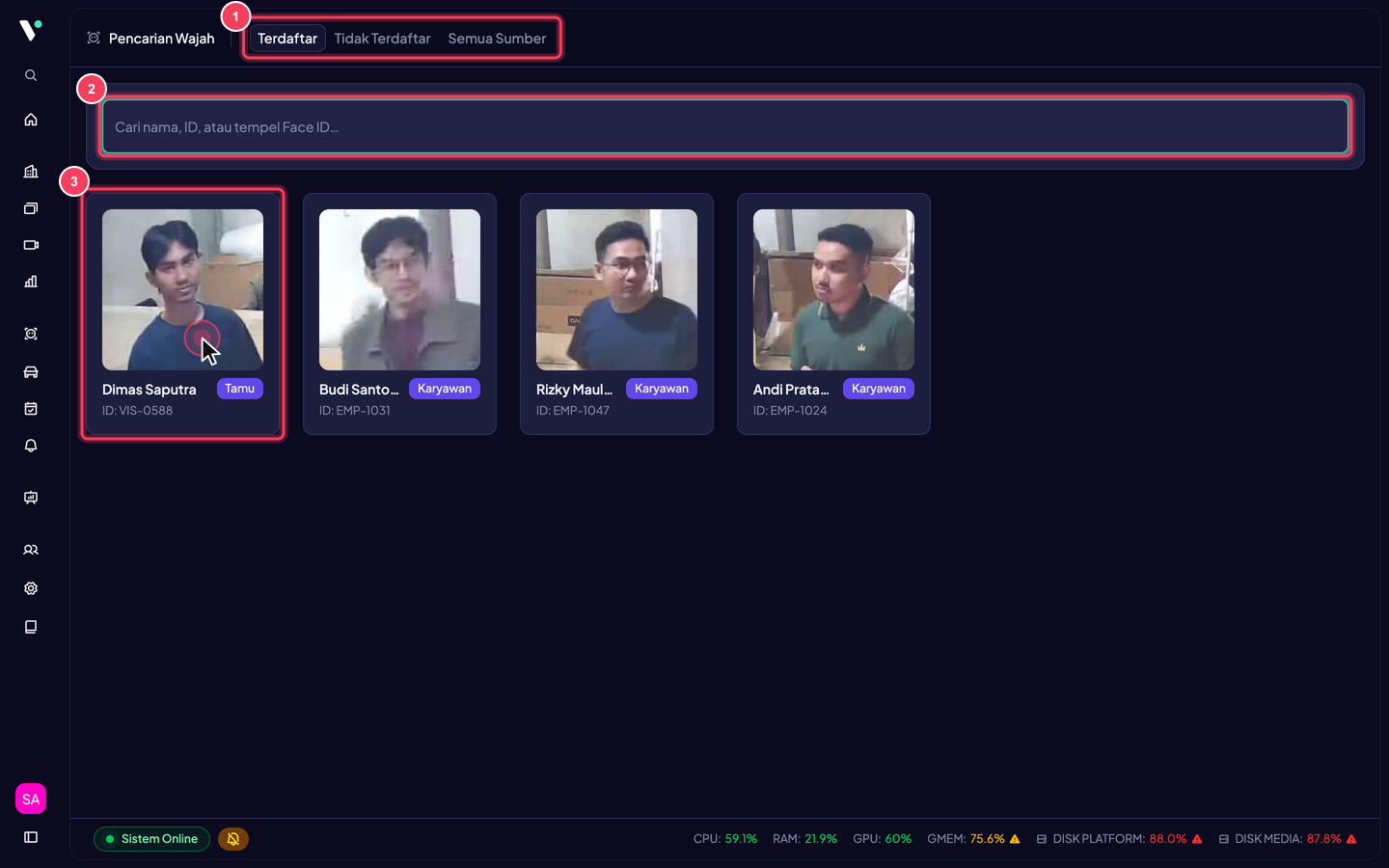This screenshot has height=868, width=1389.
Task: Click the name Rizky Maul...
Action: [x=575, y=390]
